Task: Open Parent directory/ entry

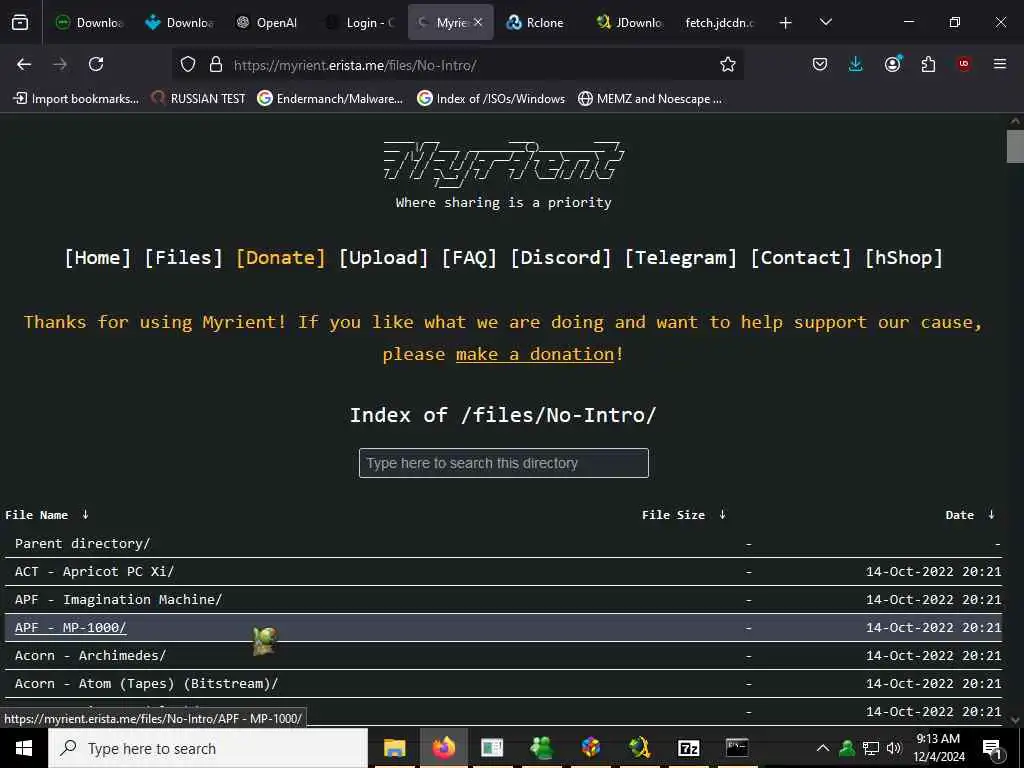Action: coord(82,543)
